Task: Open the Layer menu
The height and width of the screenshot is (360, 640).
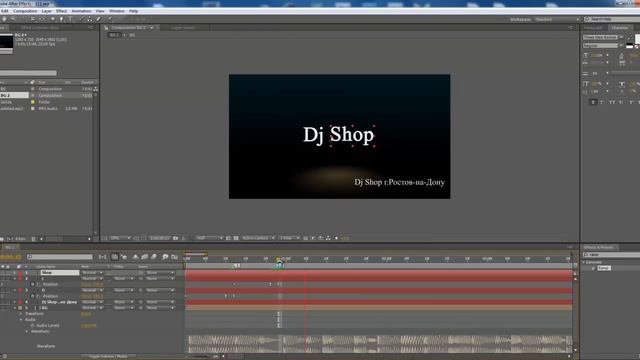Action: click(x=47, y=11)
